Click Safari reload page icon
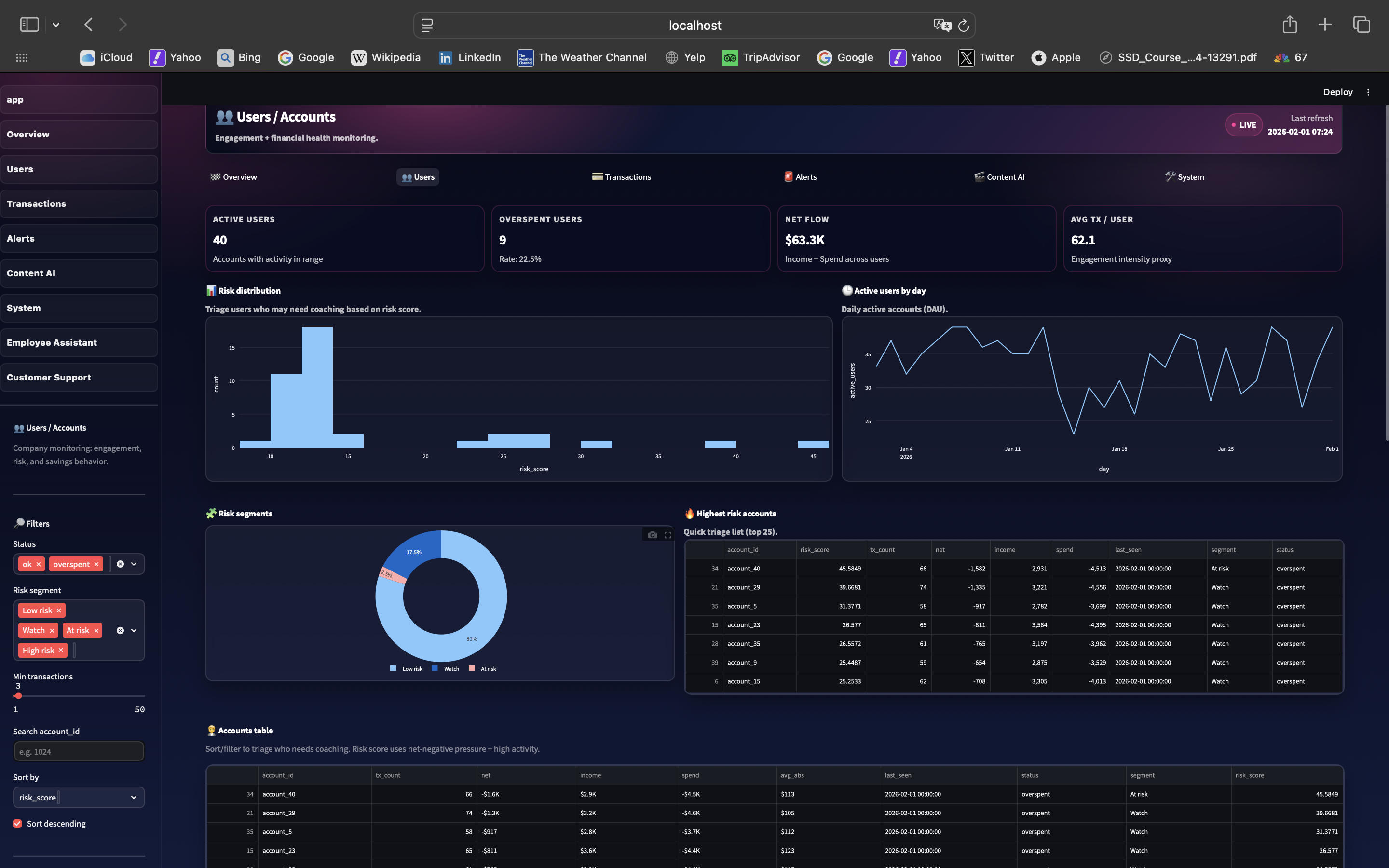The width and height of the screenshot is (1389, 868). click(964, 25)
